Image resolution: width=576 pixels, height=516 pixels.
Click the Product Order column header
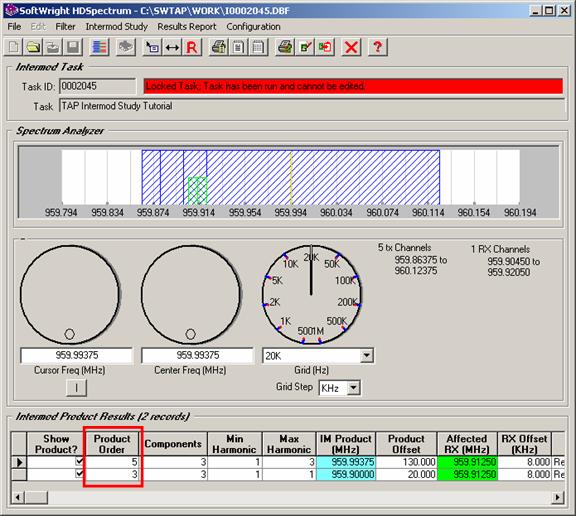(112, 444)
